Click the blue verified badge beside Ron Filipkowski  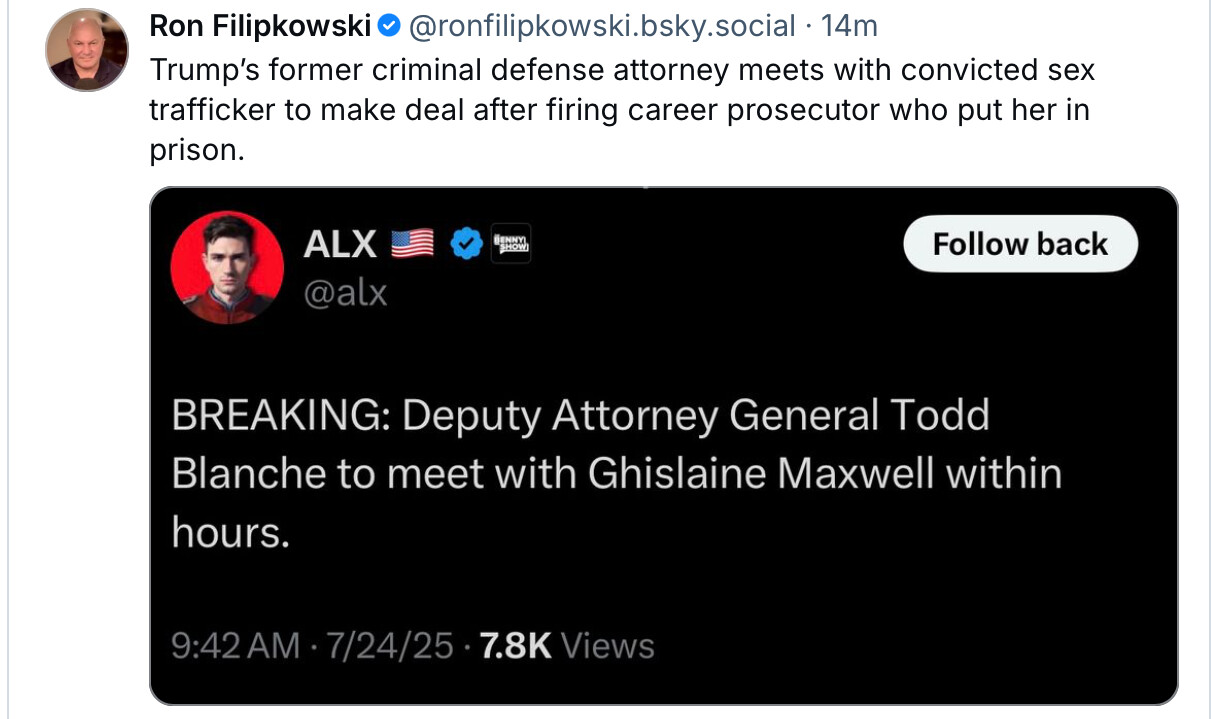click(x=391, y=27)
